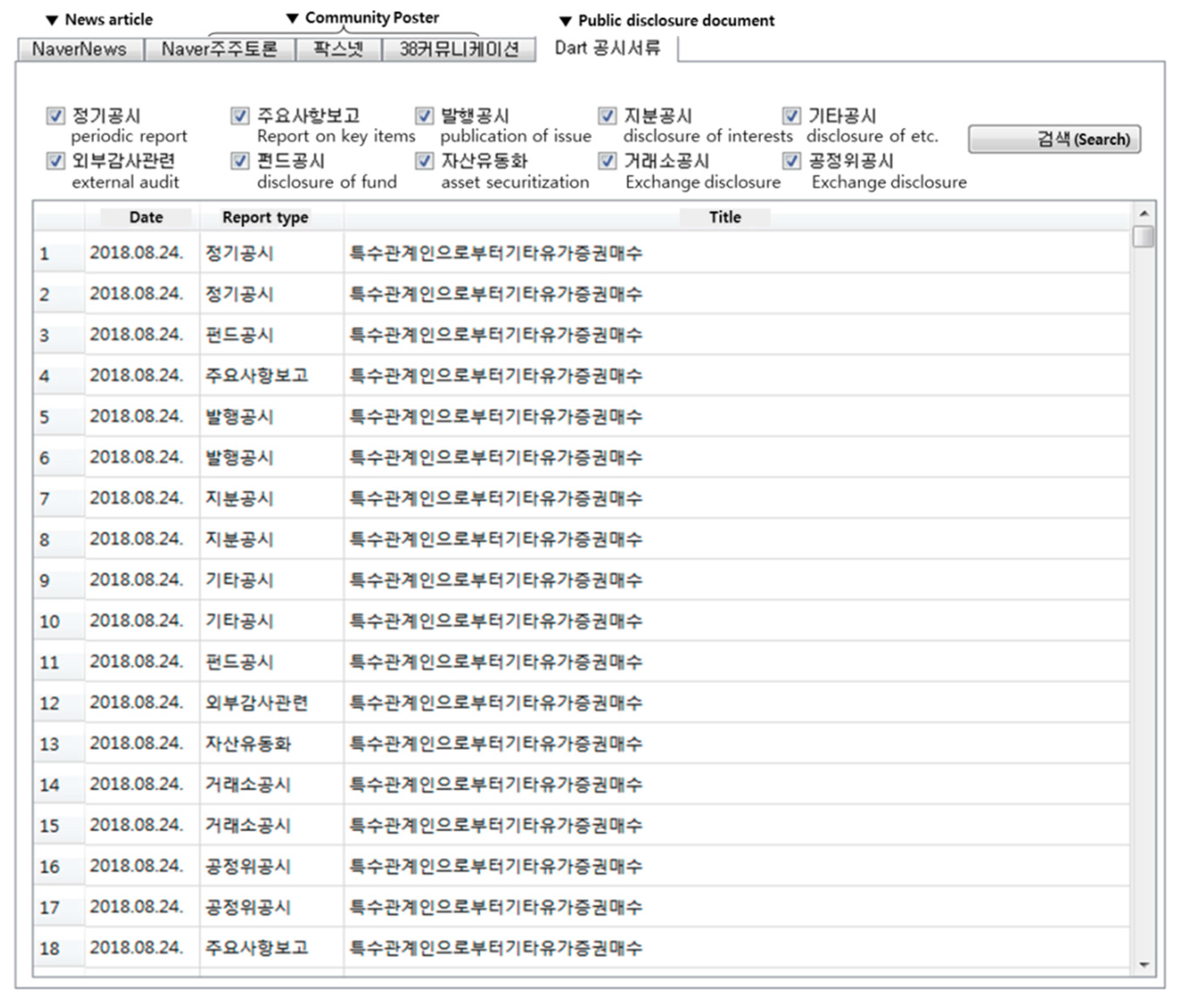The width and height of the screenshot is (1179, 1008).
Task: Click the 검색 (Search) button
Action: tap(1054, 139)
